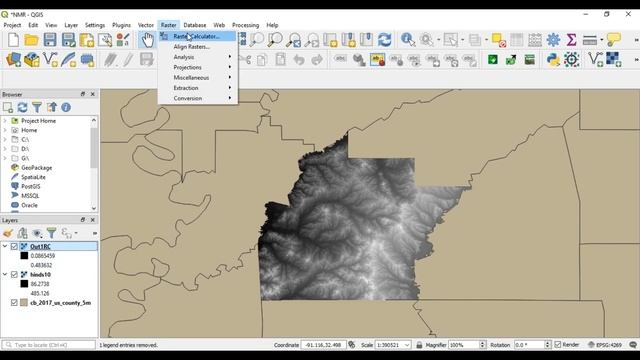Click the Map Tips icon

point(613,40)
